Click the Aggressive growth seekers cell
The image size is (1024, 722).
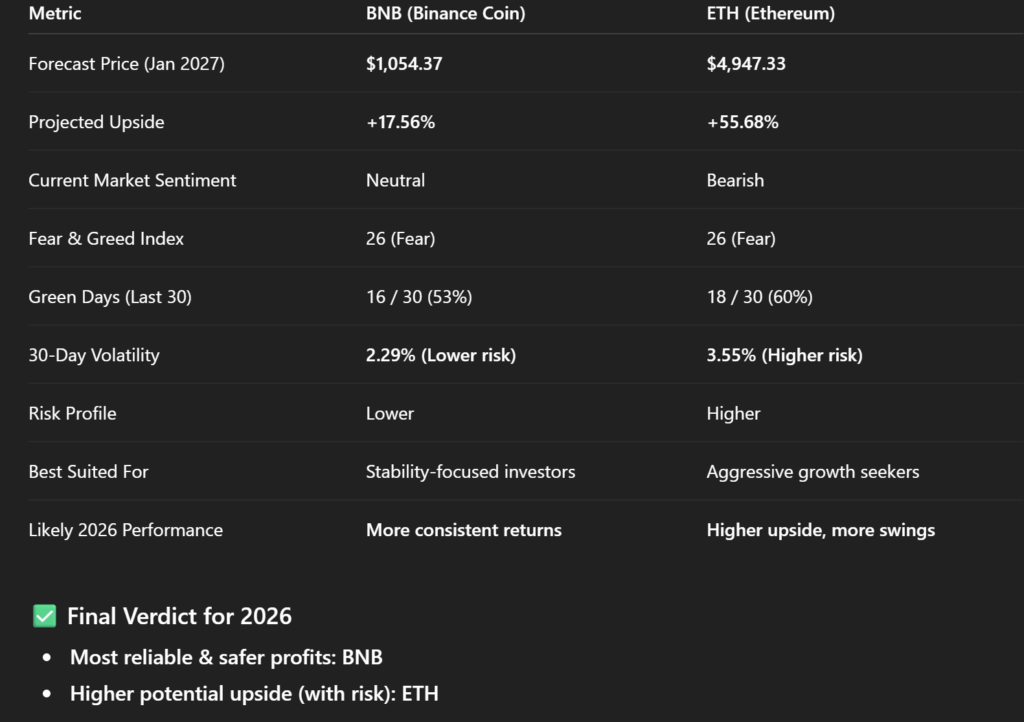pyautogui.click(x=812, y=471)
